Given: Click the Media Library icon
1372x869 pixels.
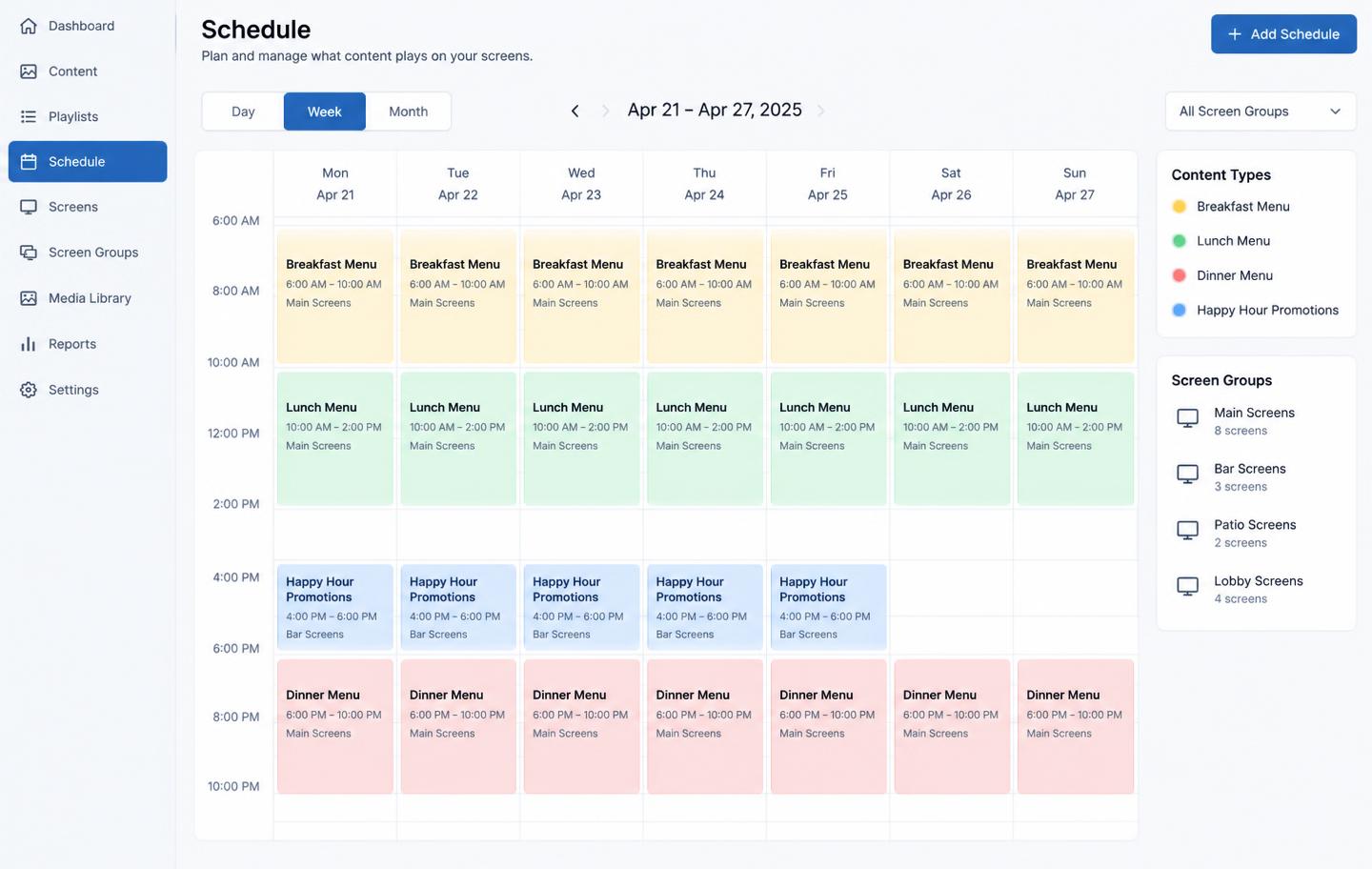Looking at the screenshot, I should click(29, 298).
